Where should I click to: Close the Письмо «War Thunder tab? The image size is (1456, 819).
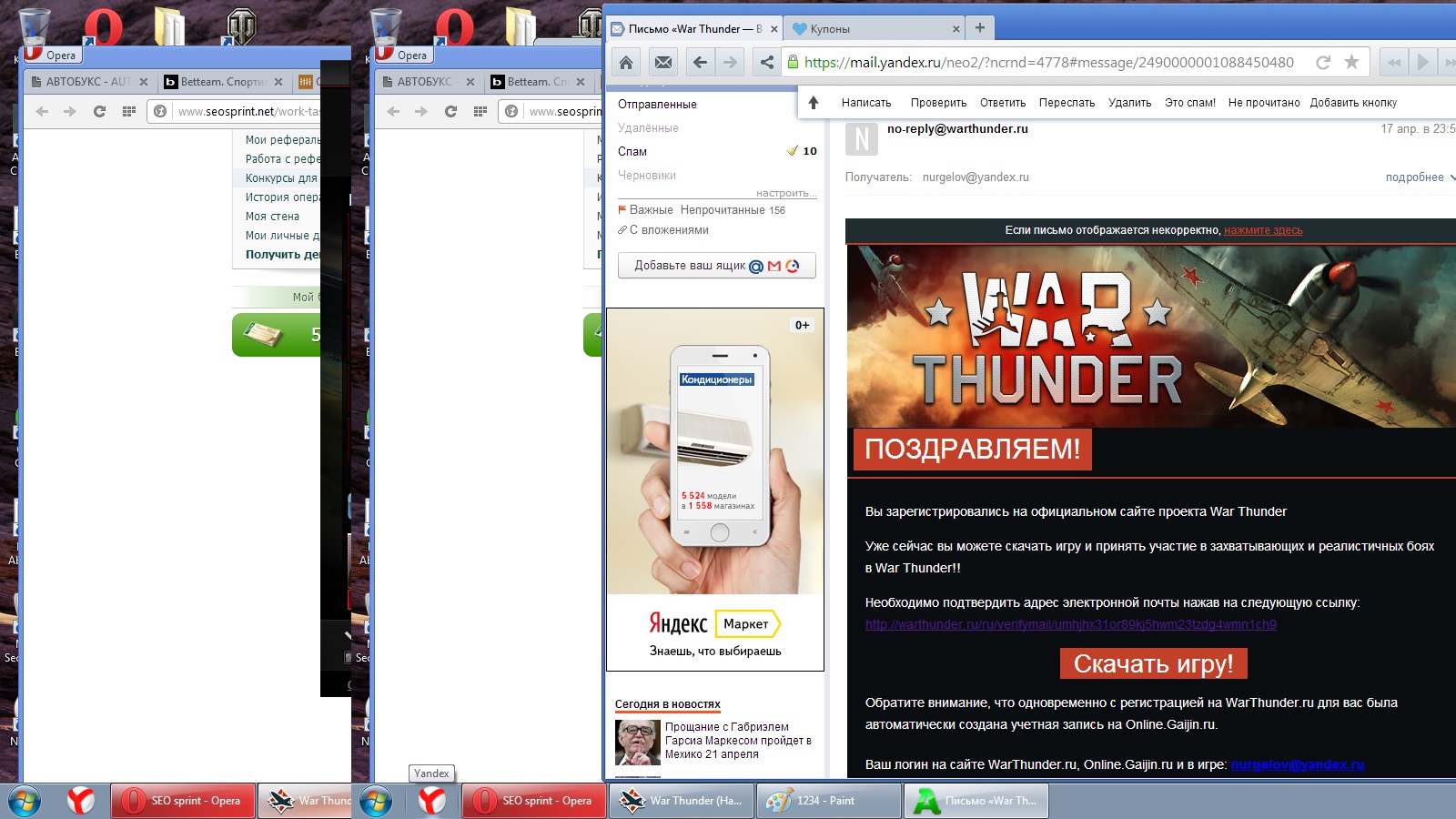774,29
